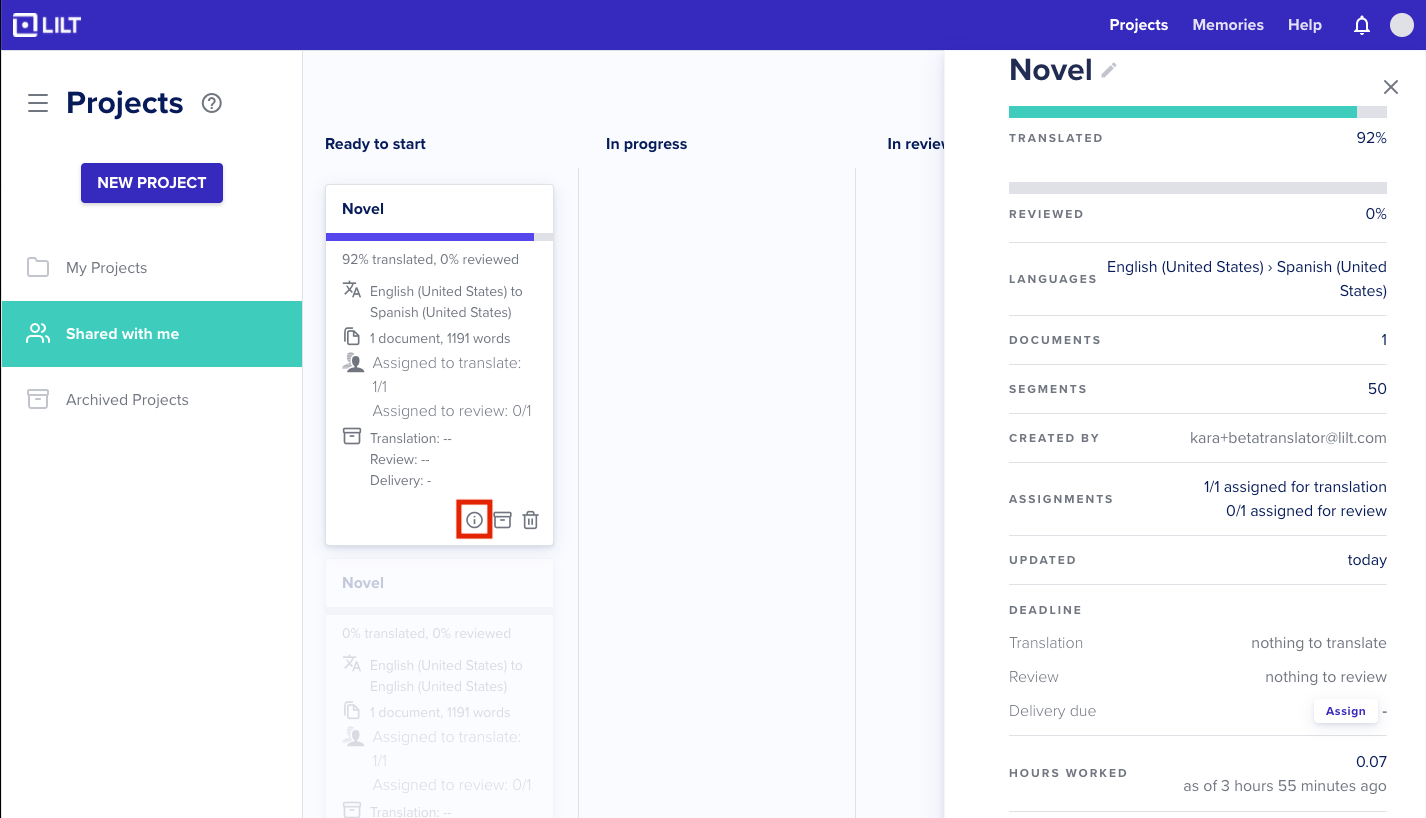
Task: Open Memories in top navigation
Action: 1228,25
